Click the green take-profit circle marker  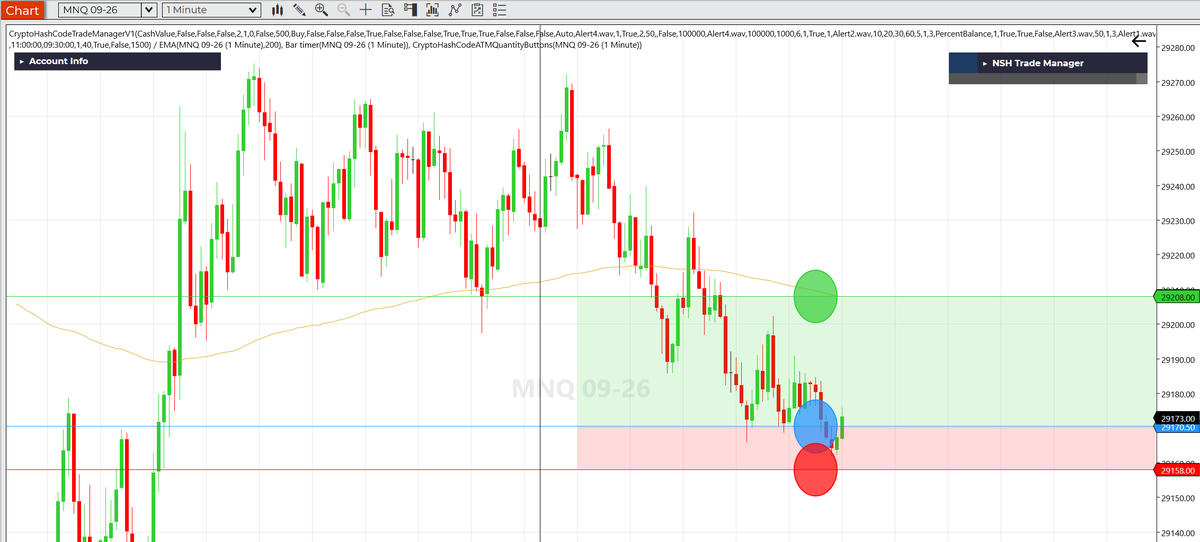pos(815,296)
